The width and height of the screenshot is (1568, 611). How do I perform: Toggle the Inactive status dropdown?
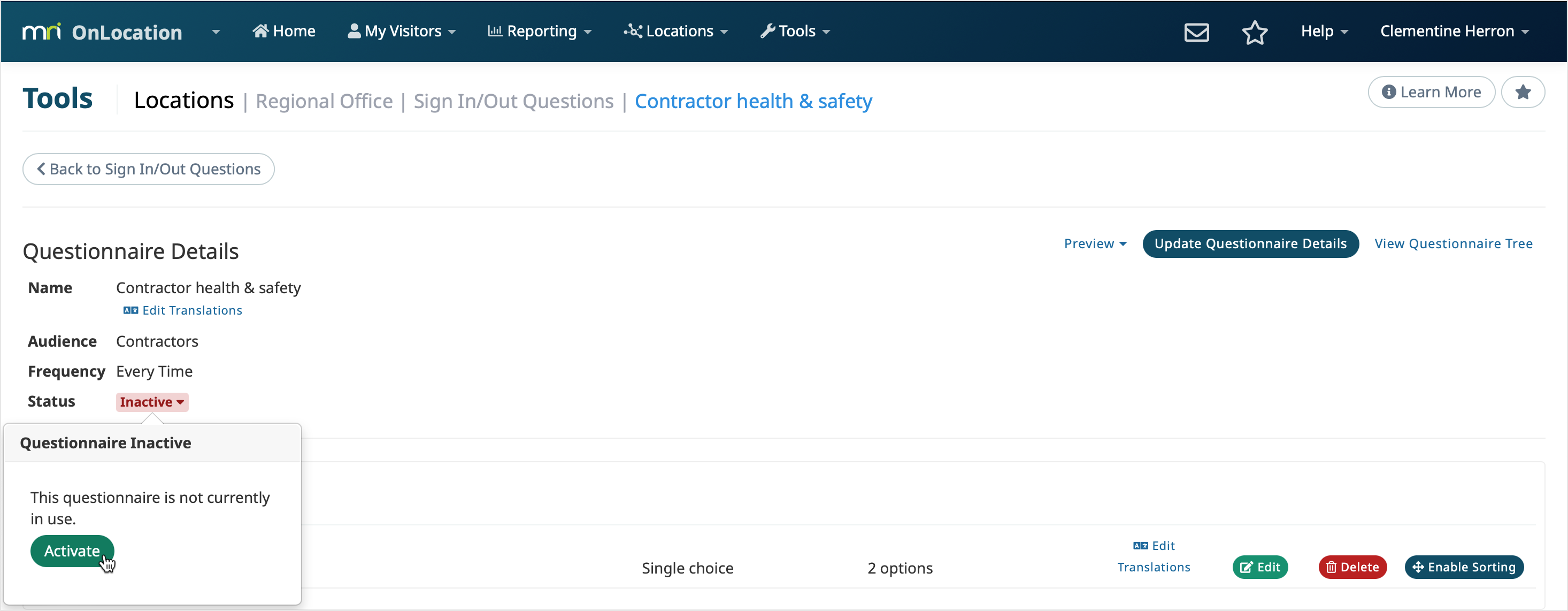point(152,402)
